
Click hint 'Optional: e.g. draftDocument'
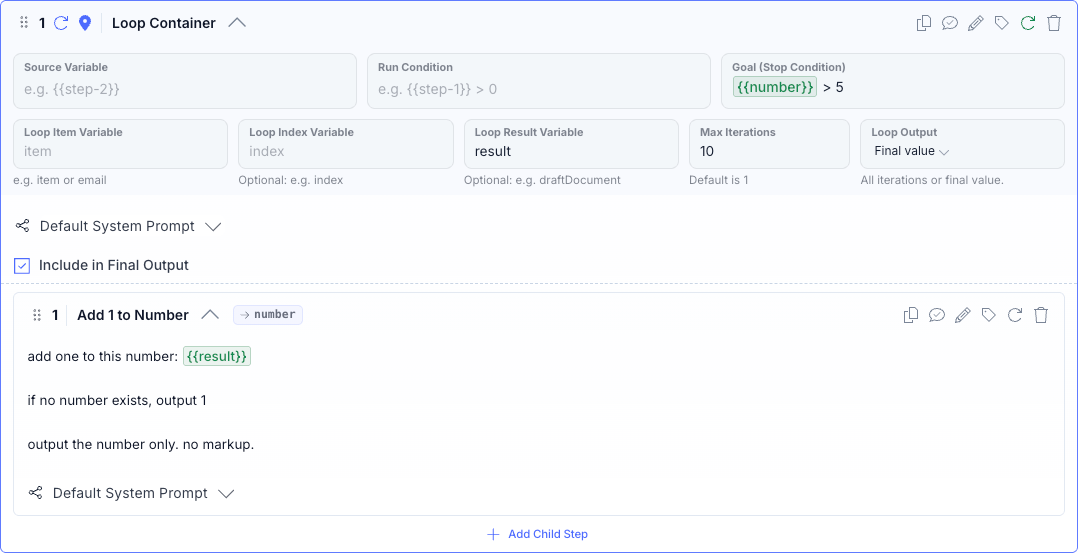point(542,180)
